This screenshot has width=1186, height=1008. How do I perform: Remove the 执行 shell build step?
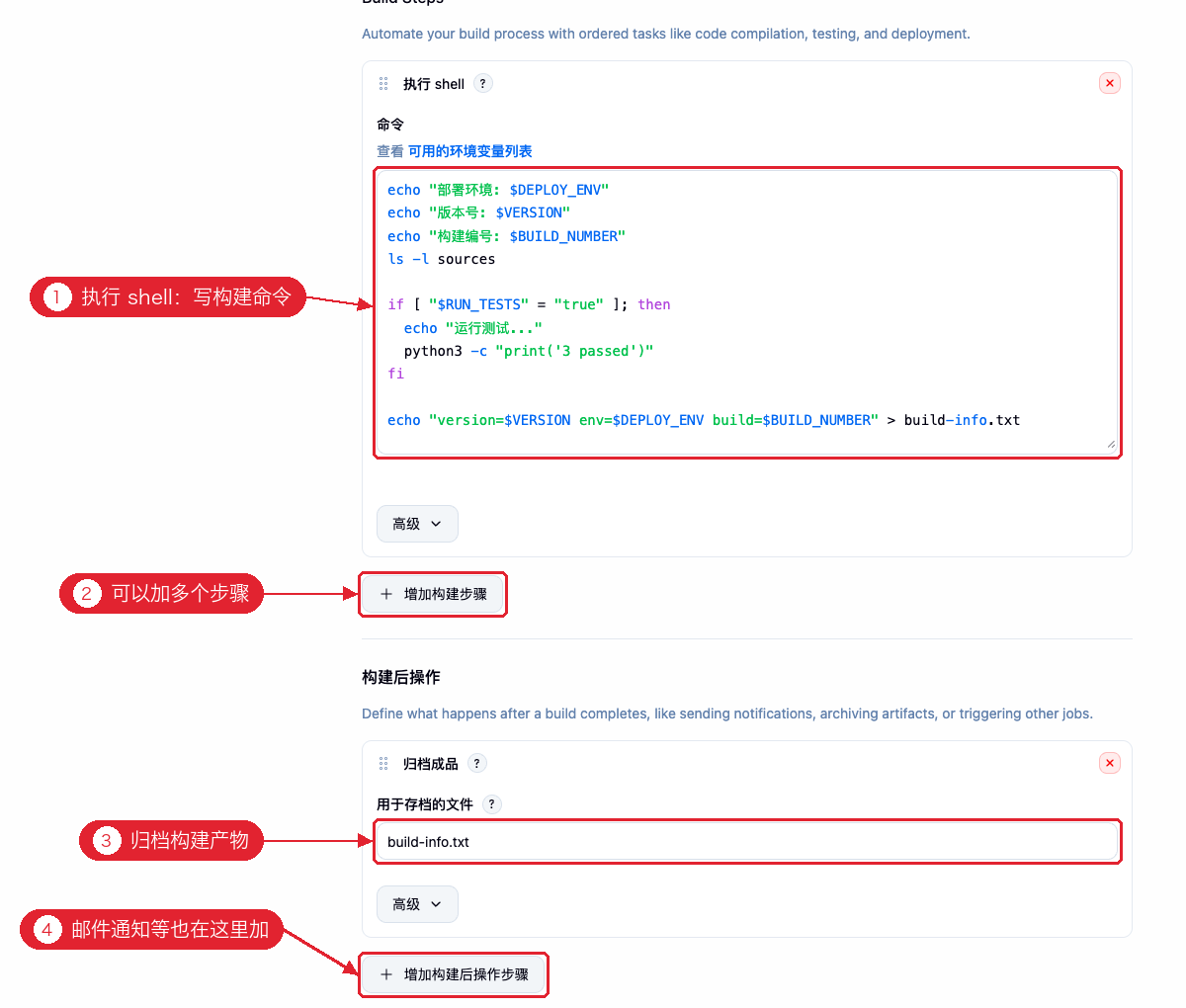coord(1110,84)
